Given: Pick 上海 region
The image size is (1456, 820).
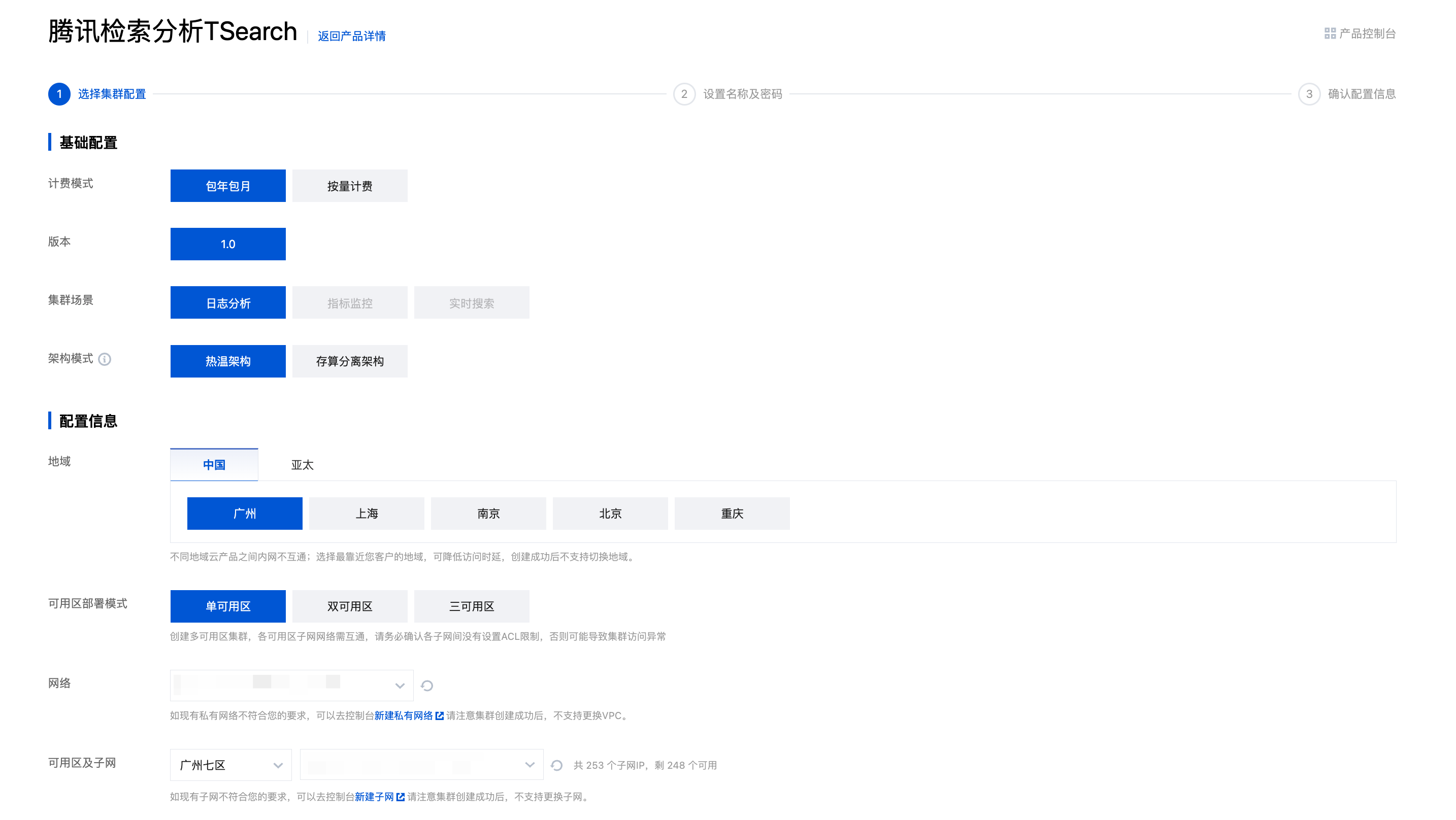Looking at the screenshot, I should 367,514.
